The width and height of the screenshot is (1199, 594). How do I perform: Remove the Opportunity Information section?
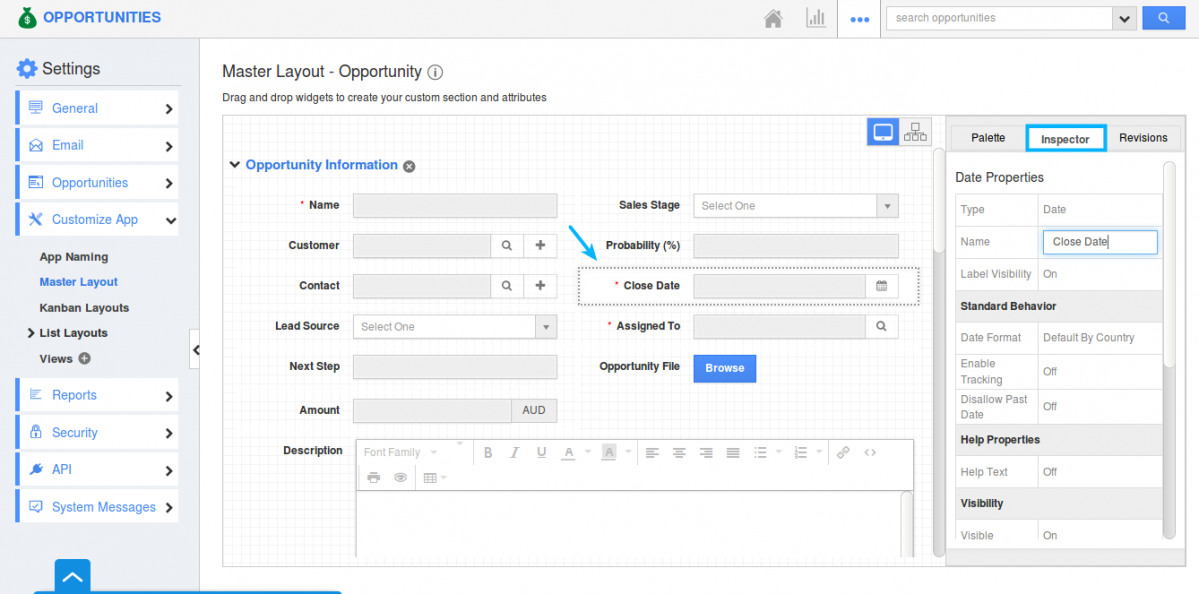(x=409, y=166)
